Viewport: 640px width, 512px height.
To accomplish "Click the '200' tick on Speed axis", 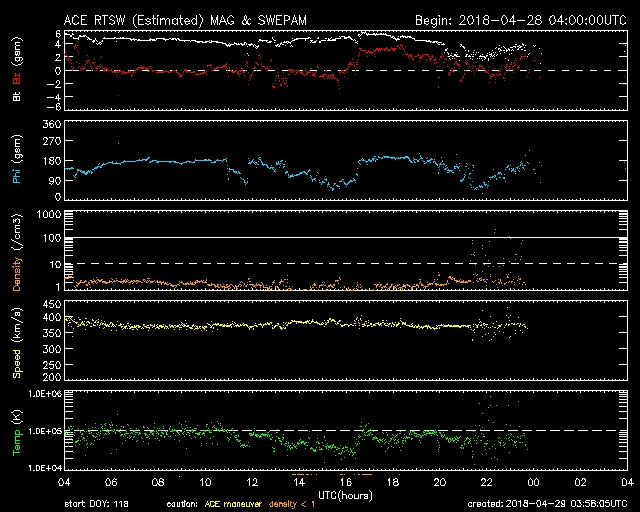I will click(x=52, y=377).
